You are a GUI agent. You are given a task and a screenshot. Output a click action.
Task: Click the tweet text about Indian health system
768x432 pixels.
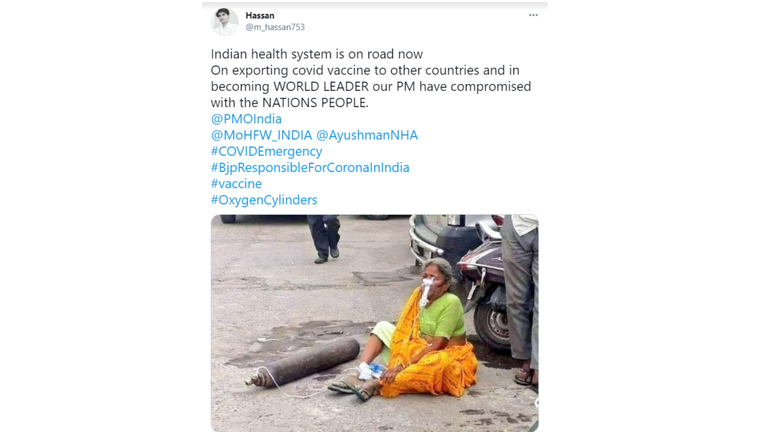coord(371,78)
